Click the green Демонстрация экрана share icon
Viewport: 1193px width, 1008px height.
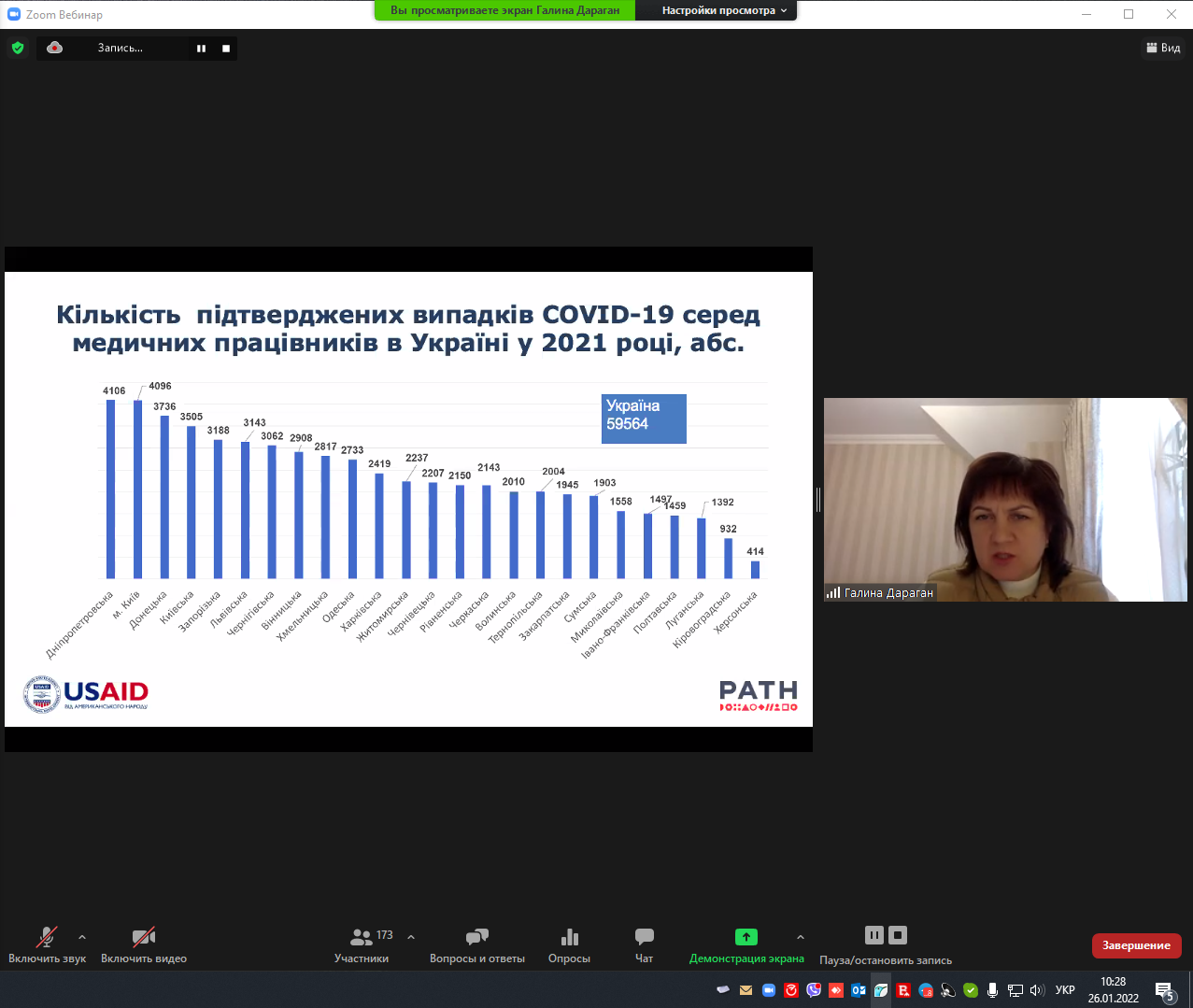[746, 937]
